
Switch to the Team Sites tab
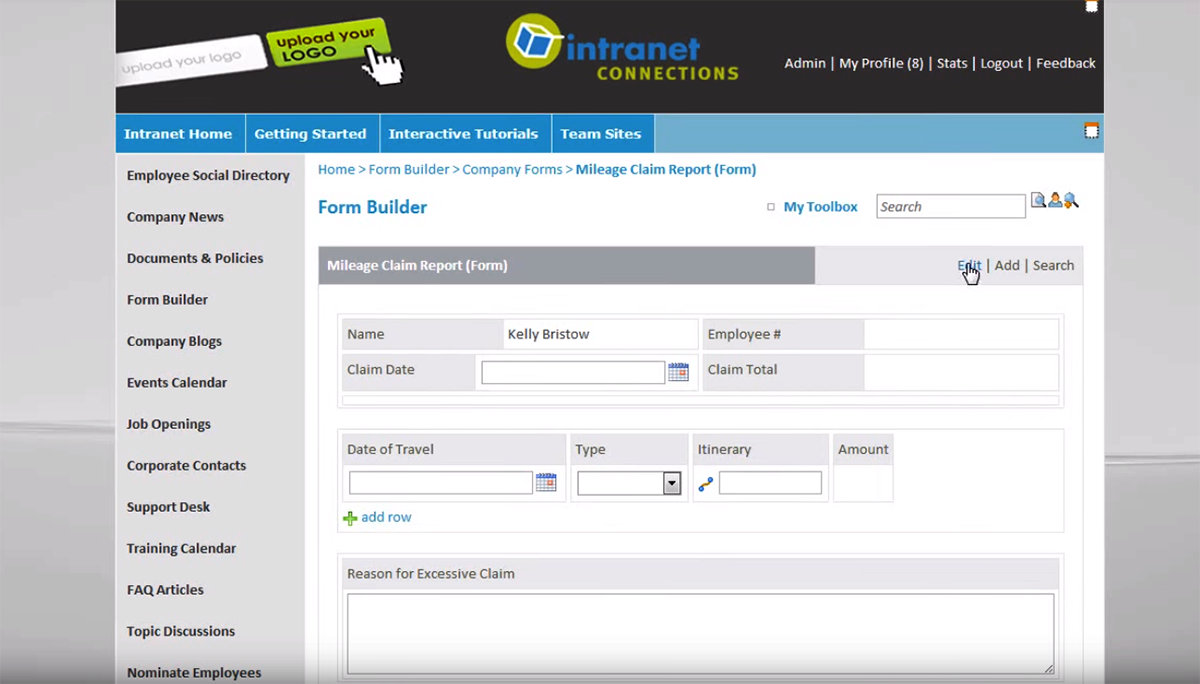click(x=601, y=133)
